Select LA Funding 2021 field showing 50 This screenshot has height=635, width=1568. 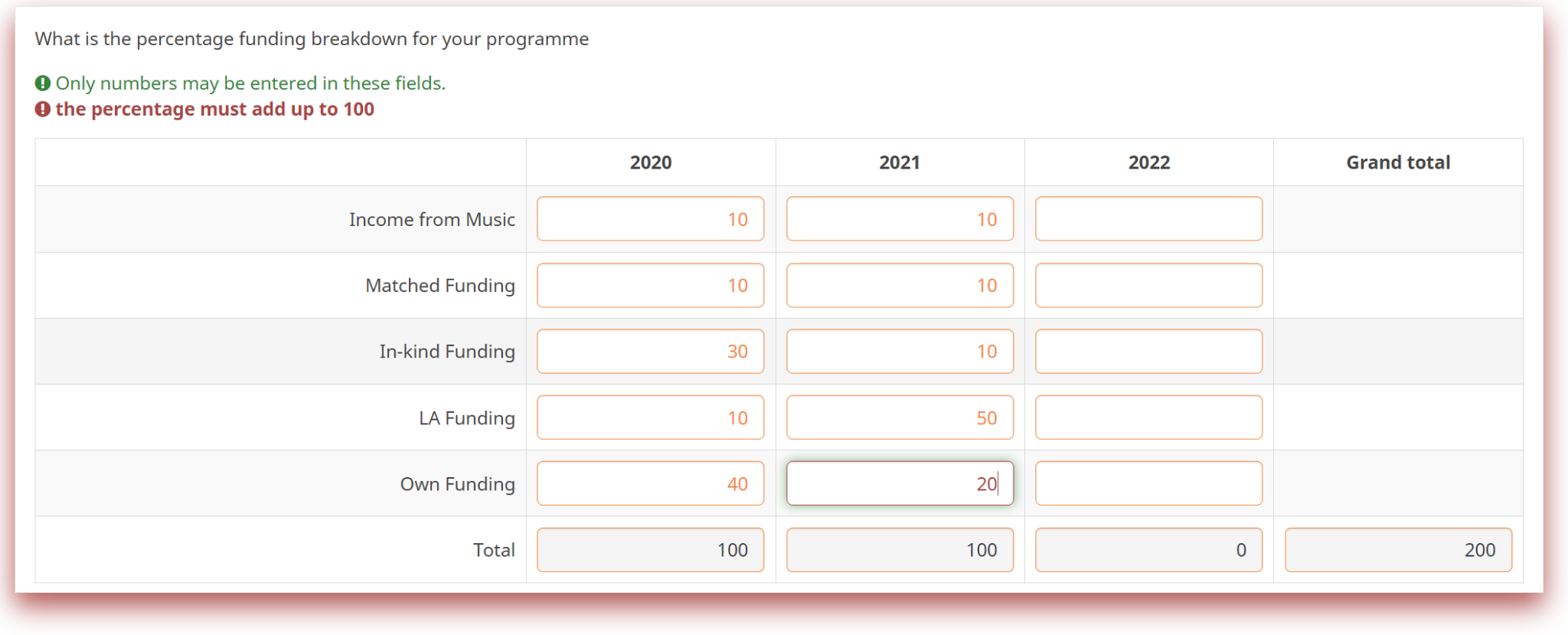(x=900, y=417)
